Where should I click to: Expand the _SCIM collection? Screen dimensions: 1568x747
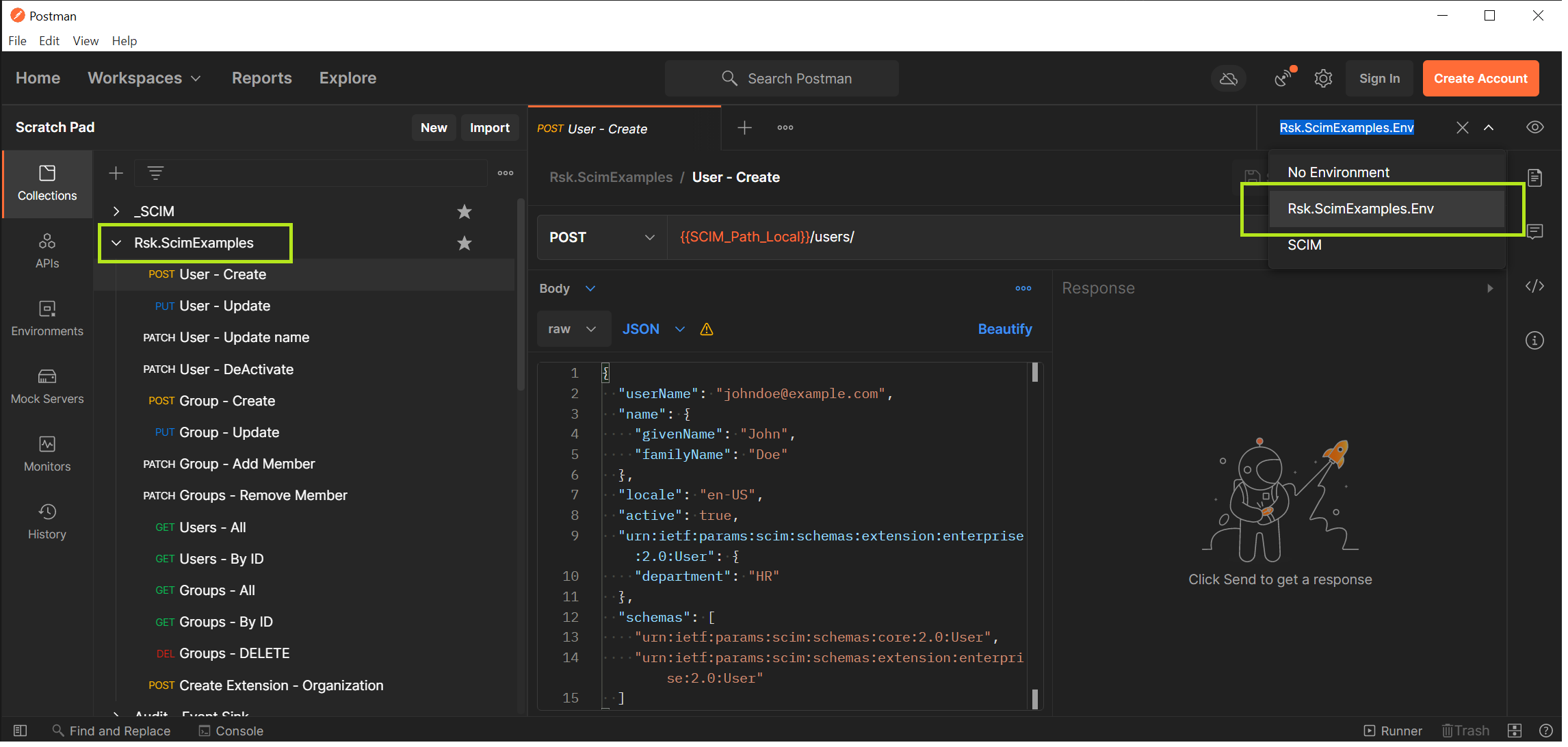coord(116,212)
